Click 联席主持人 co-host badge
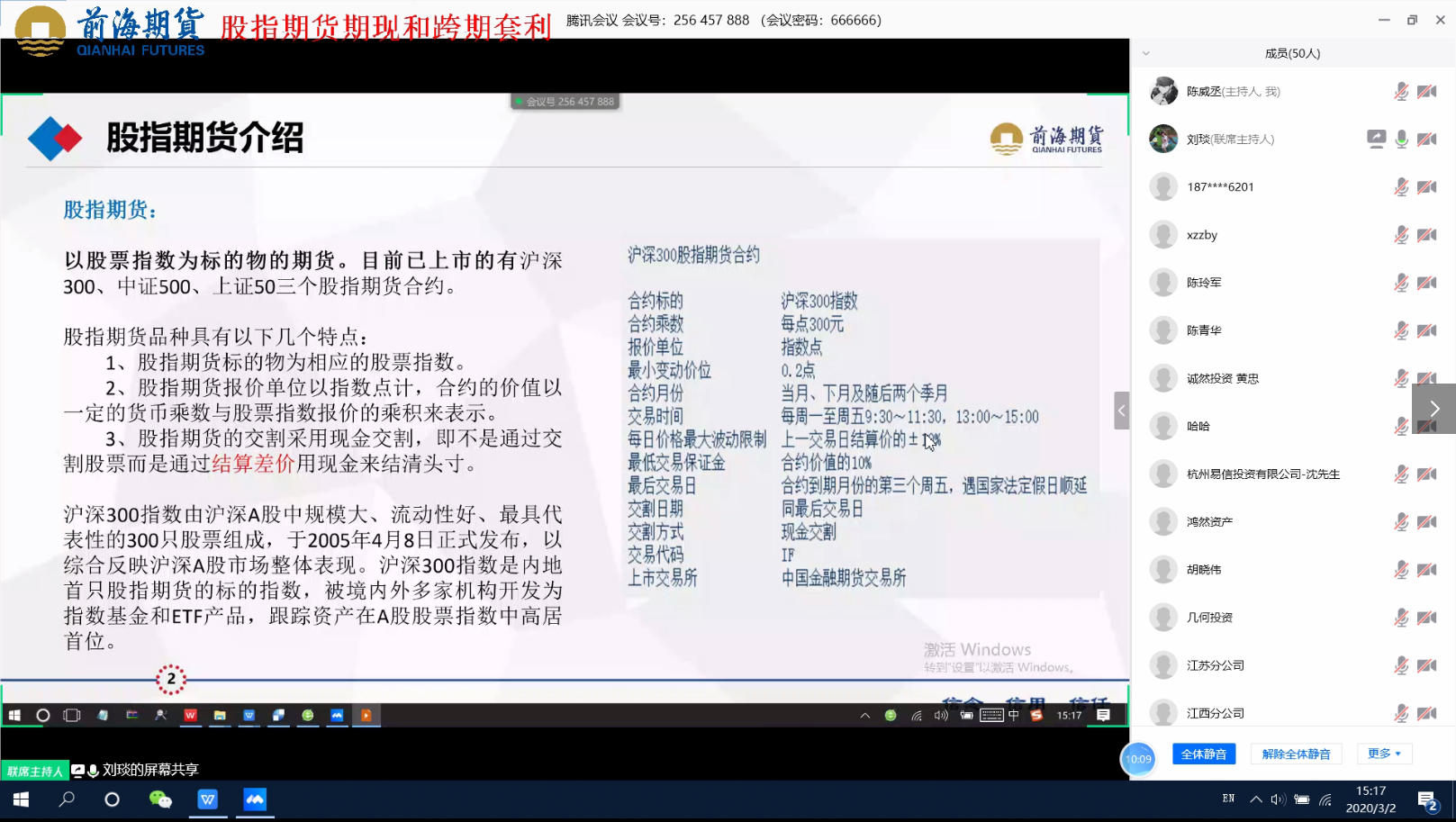The width and height of the screenshot is (1456, 822). coord(34,772)
